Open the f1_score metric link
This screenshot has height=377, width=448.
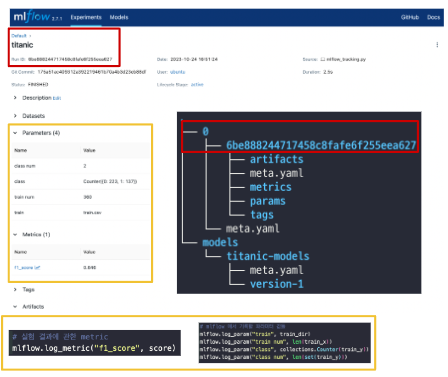pos(24,268)
